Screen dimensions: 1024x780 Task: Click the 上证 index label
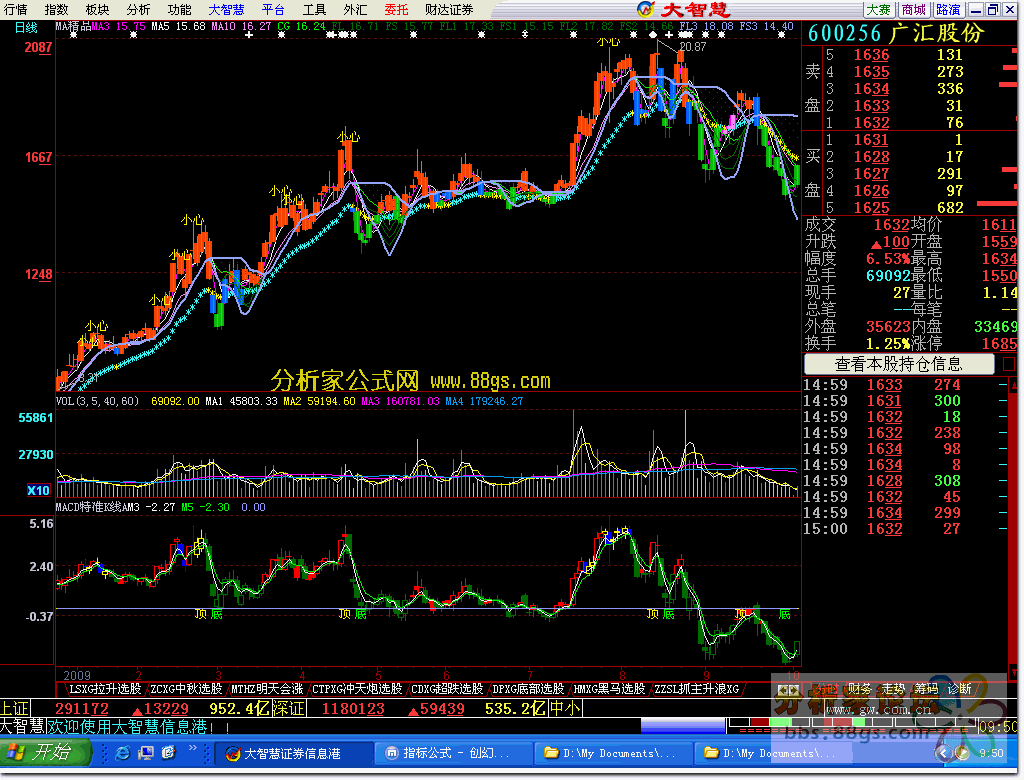(x=14, y=708)
